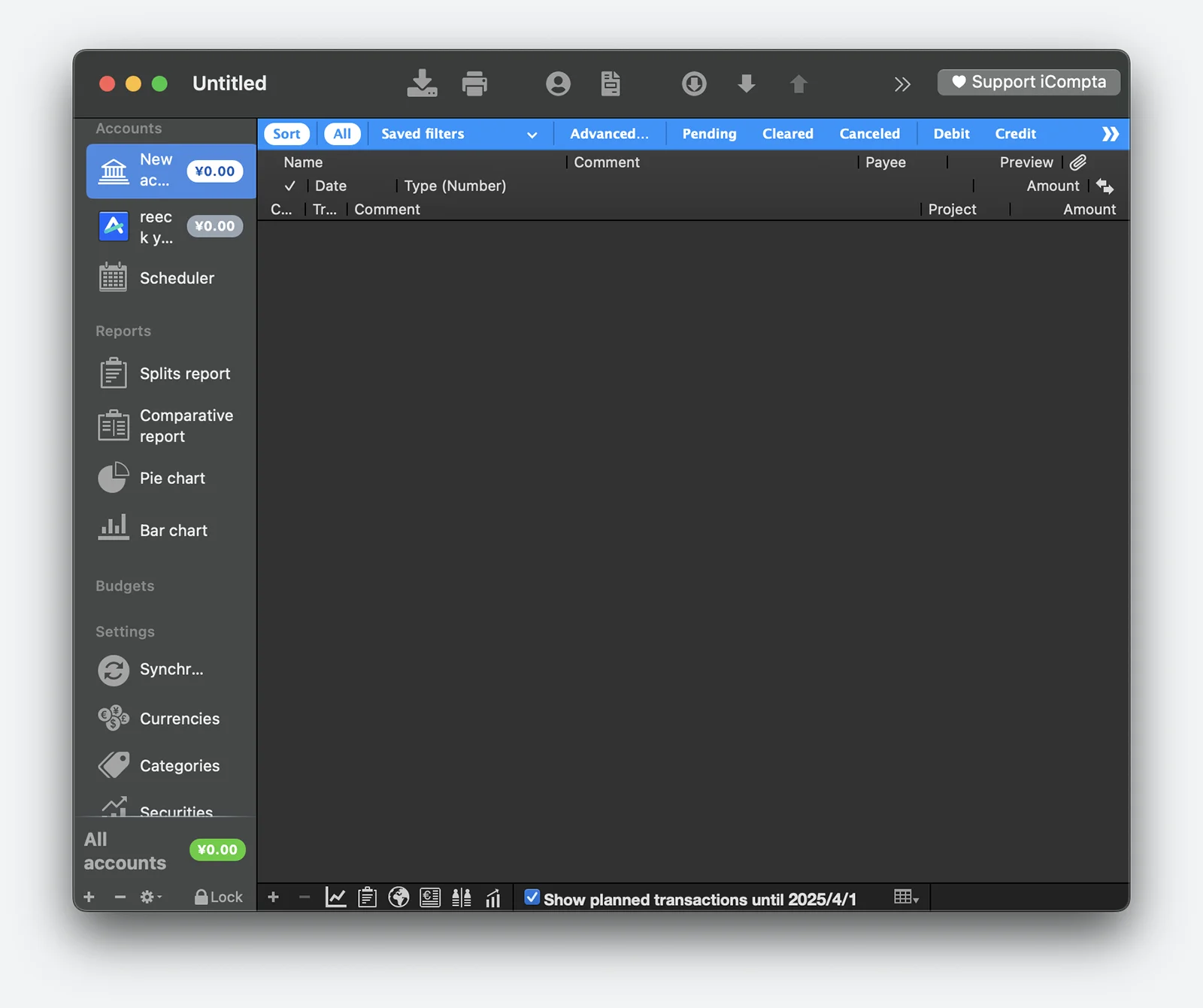Screen dimensions: 1203x1008
Task: Click the Settings section header
Action: (x=125, y=631)
